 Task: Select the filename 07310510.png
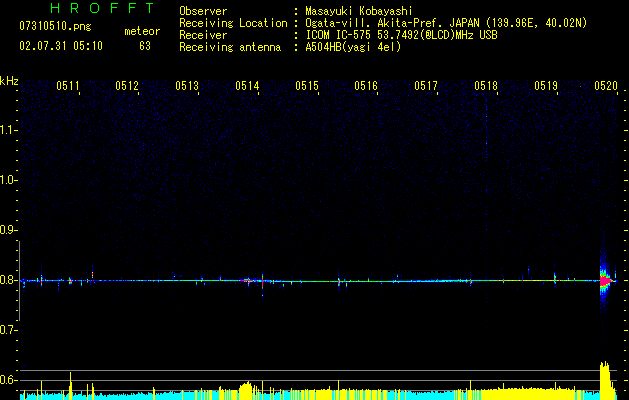coord(55,26)
